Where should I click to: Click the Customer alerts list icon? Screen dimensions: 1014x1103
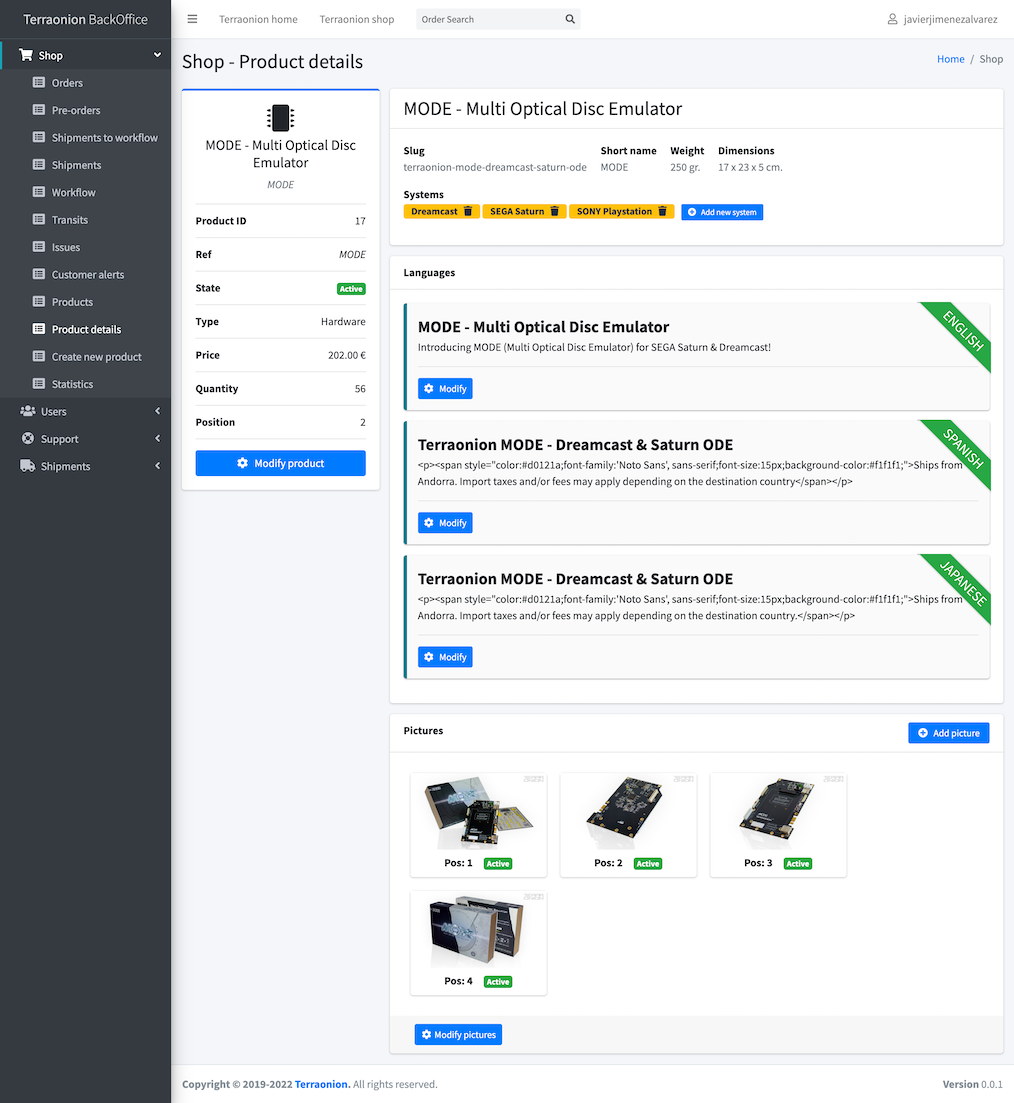[x=39, y=274]
